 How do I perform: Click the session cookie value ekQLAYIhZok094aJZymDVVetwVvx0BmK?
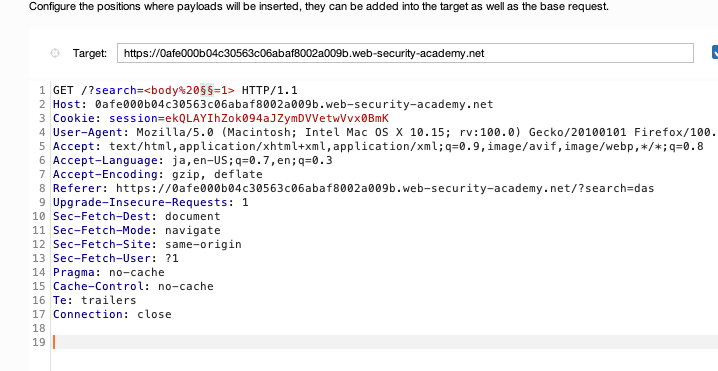(x=277, y=118)
